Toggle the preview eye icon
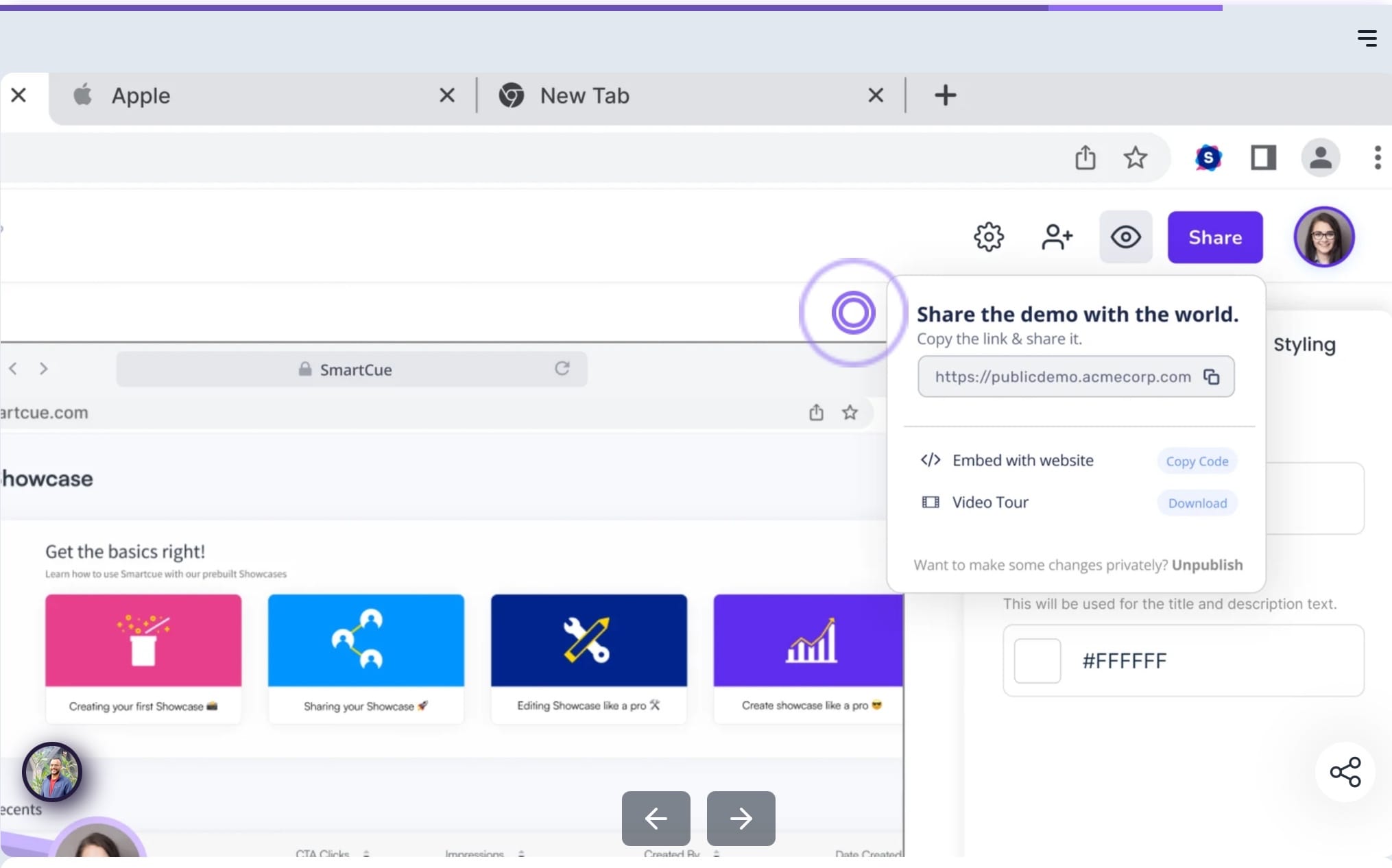Image resolution: width=1392 pixels, height=868 pixels. (1125, 237)
